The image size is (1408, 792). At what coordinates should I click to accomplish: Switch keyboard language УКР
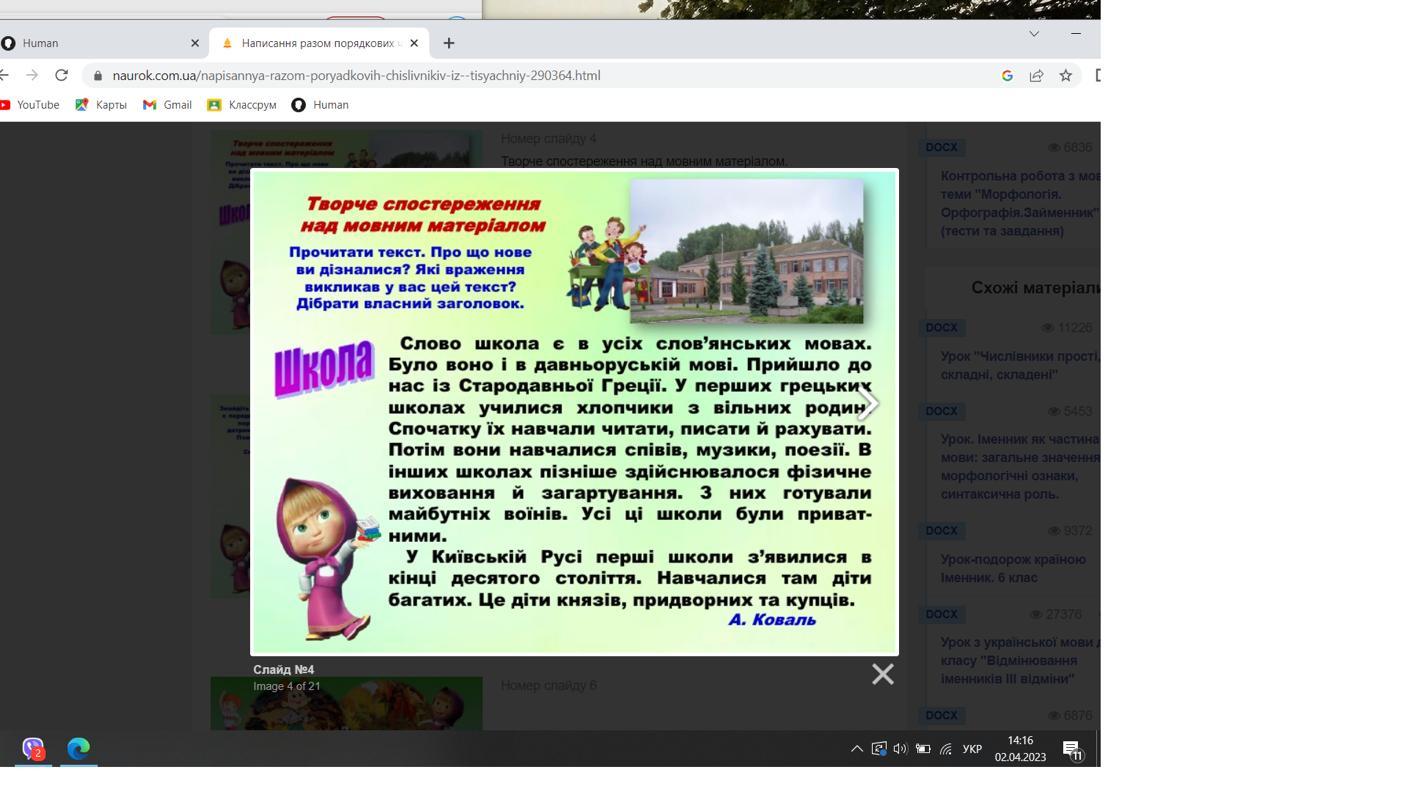click(972, 748)
